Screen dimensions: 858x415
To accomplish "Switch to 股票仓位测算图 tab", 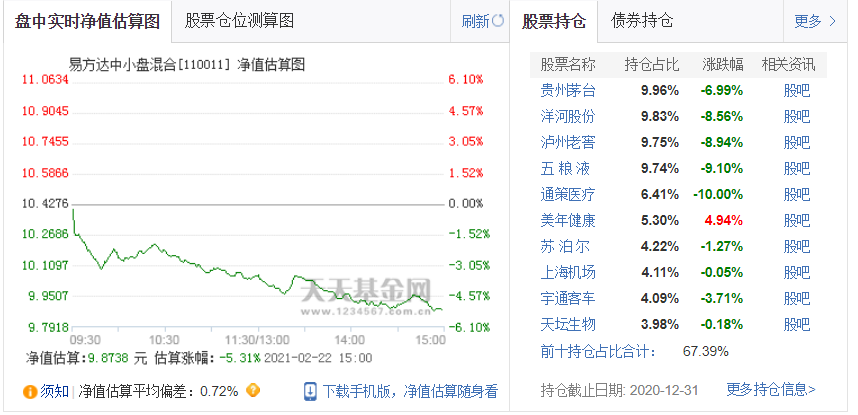I will [240, 21].
